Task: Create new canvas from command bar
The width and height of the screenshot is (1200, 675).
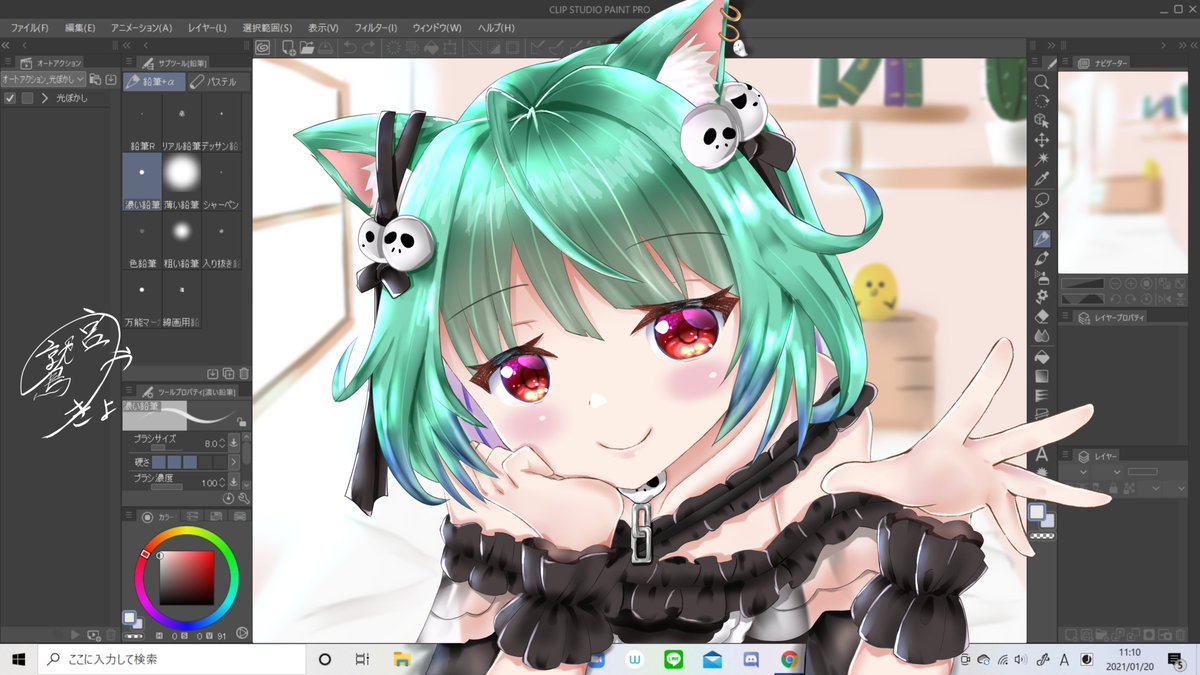Action: [x=289, y=47]
